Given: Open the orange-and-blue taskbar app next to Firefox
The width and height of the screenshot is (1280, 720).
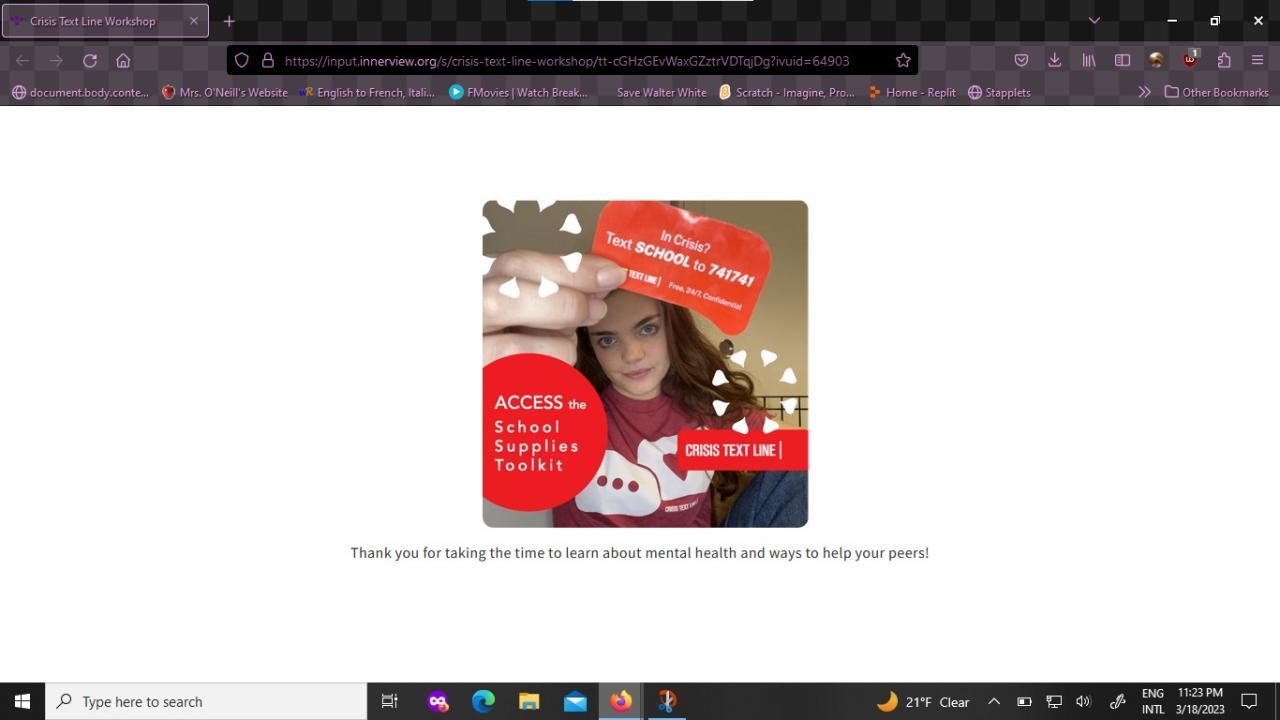Looking at the screenshot, I should click(667, 701).
